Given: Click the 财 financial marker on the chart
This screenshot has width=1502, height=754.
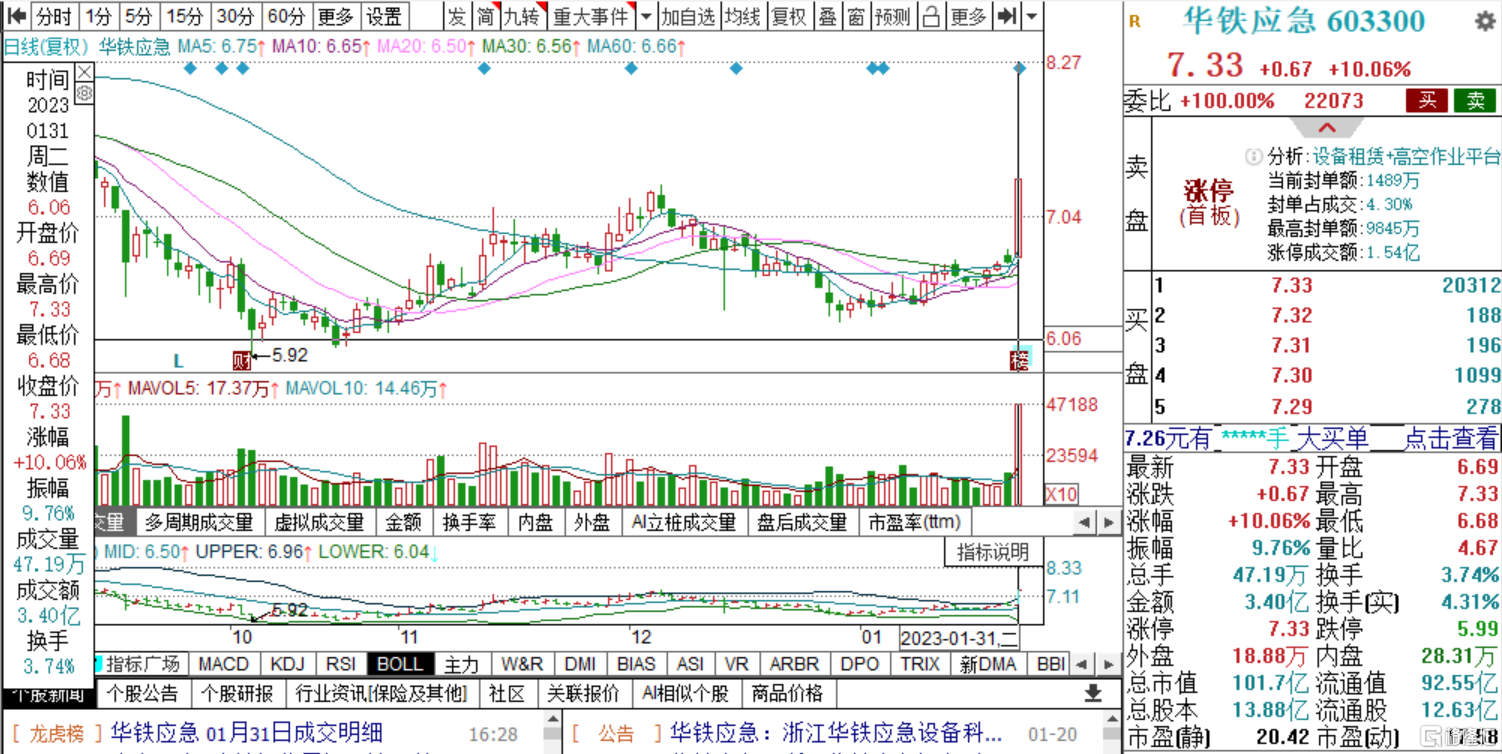Looking at the screenshot, I should click(240, 360).
